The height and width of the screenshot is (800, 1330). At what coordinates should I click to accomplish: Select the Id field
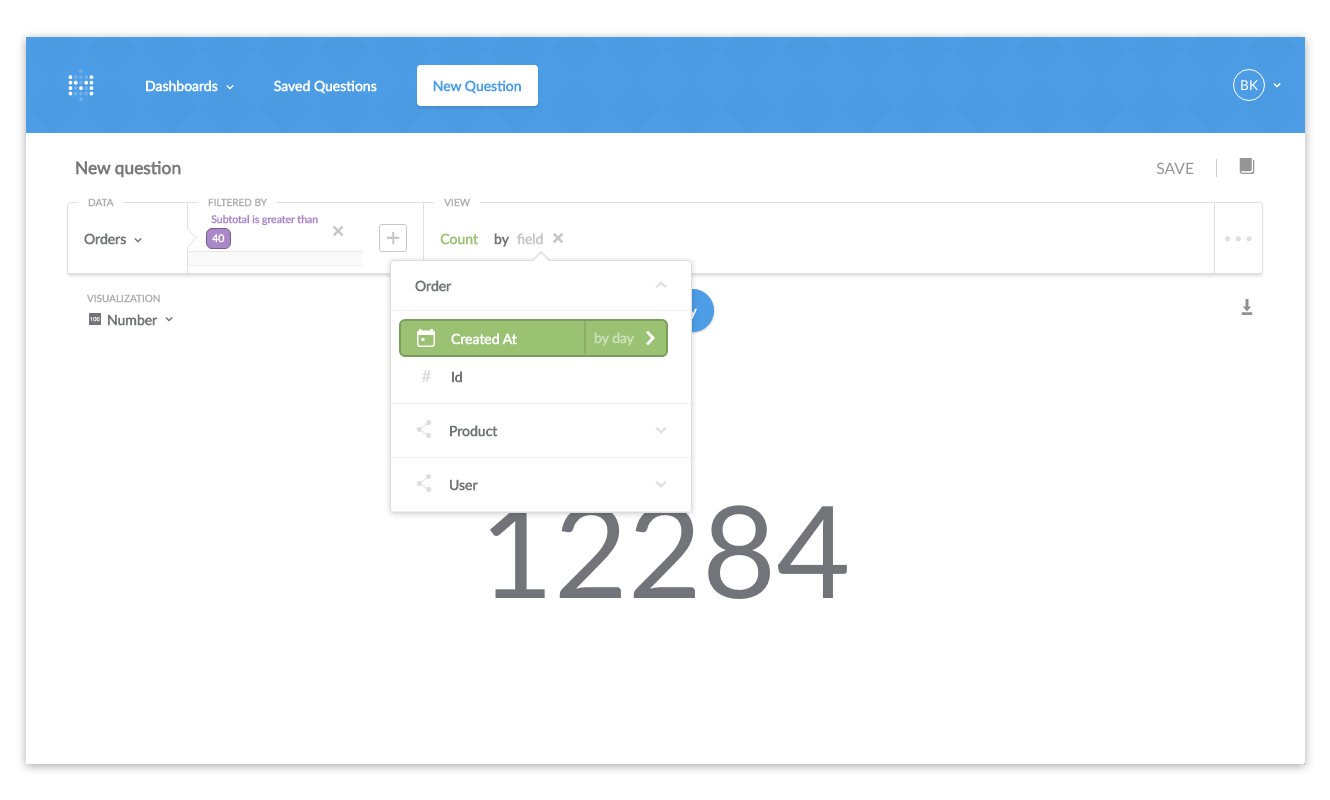point(457,378)
